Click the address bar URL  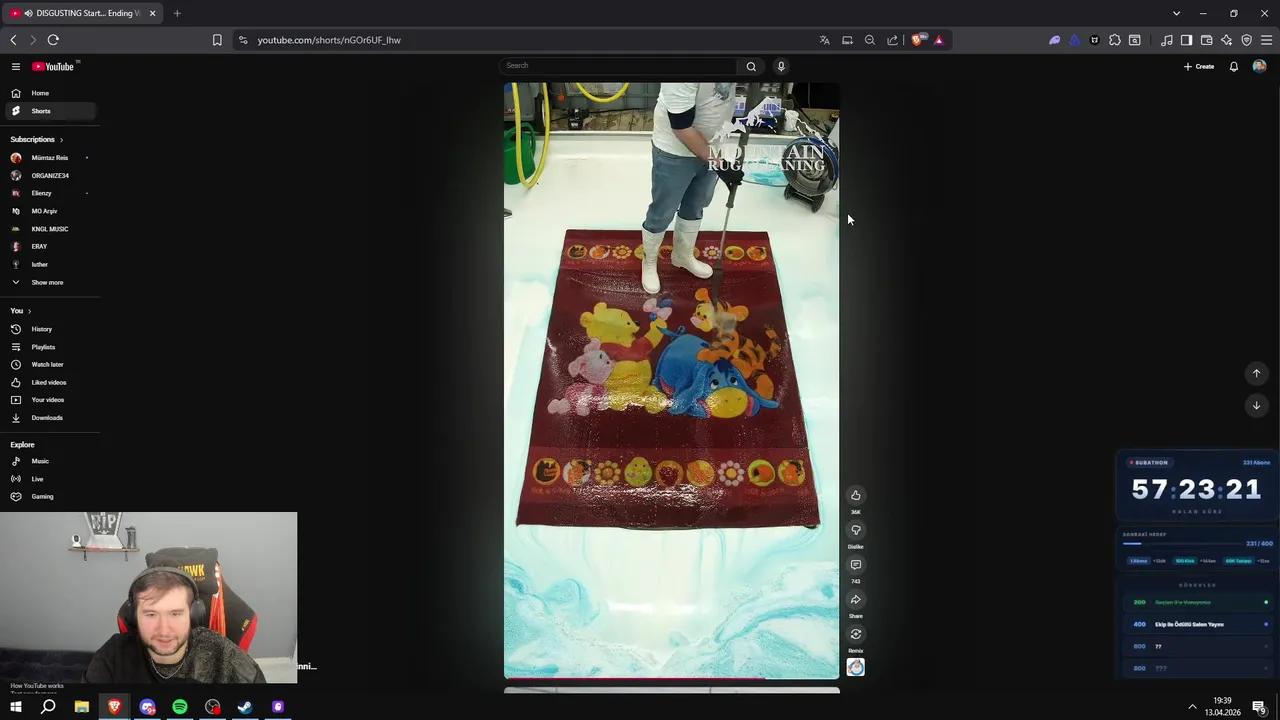coord(329,40)
